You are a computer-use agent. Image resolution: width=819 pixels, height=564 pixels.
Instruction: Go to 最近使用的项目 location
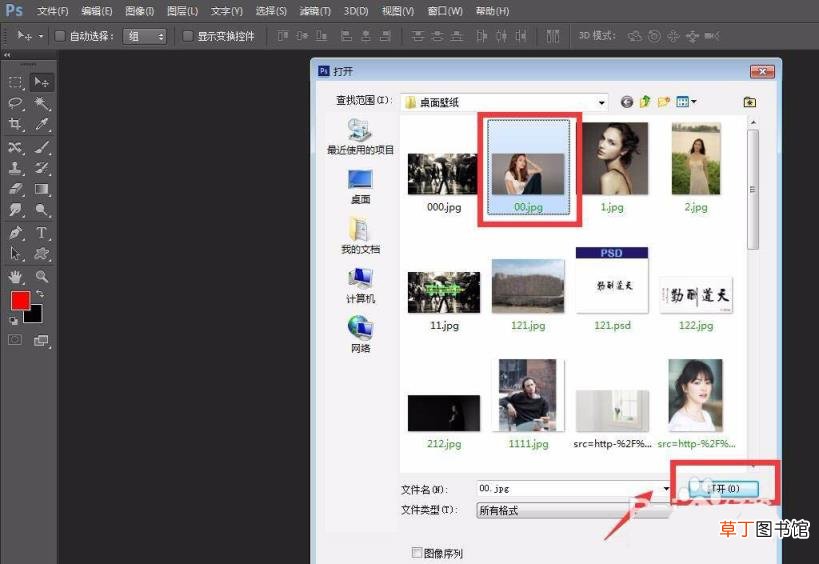[360, 137]
